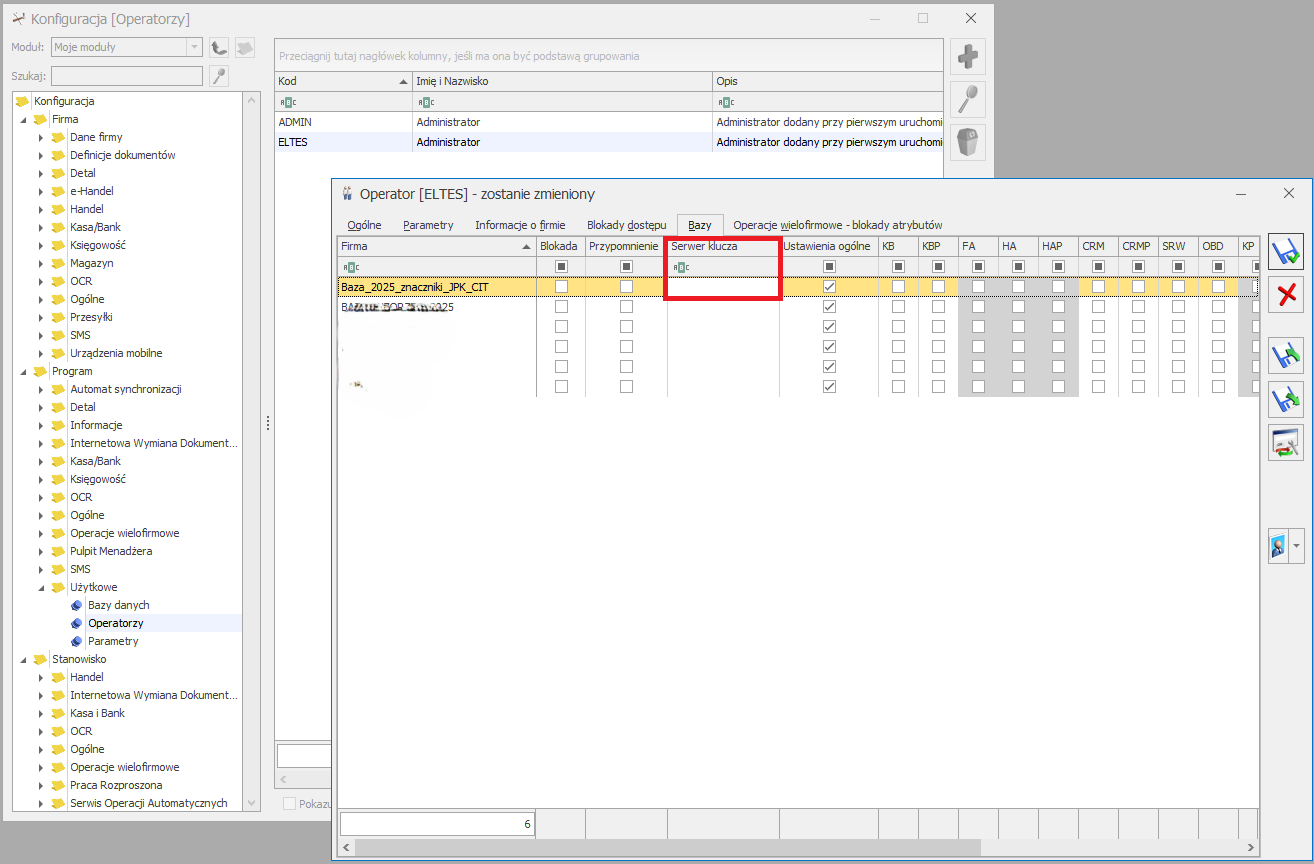Tick KB checkbox for Baza_2025_znaczniki_JPK_CIT
The image size is (1314, 864).
898,287
